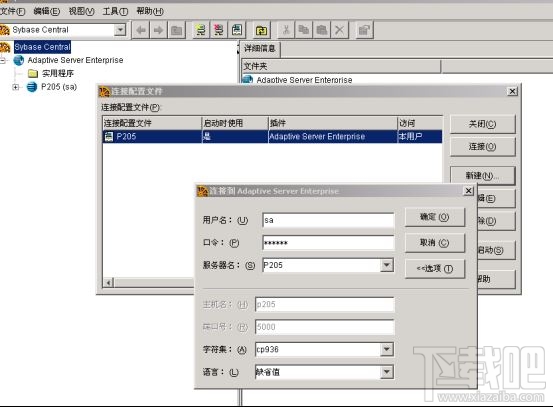This screenshot has height=407, width=553.
Task: Click 关闭(C) in connection profiles dialog
Action: click(x=482, y=124)
